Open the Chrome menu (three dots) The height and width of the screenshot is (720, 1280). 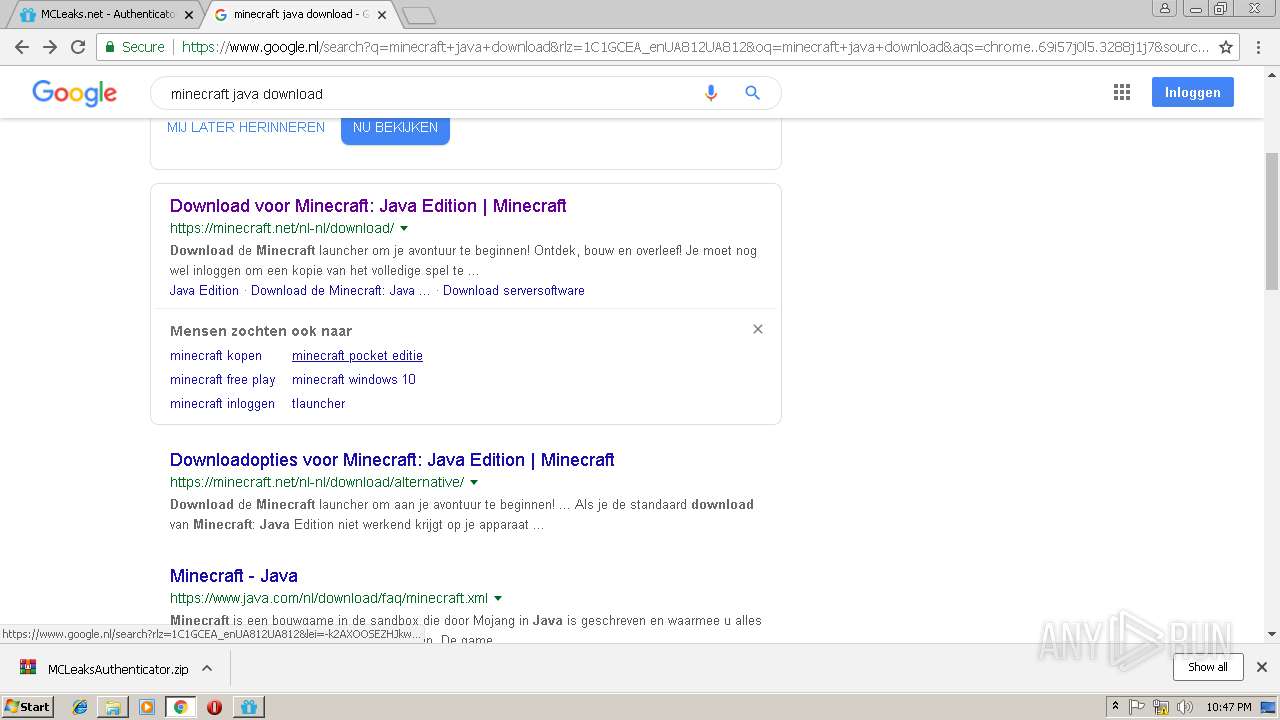pyautogui.click(x=1260, y=47)
